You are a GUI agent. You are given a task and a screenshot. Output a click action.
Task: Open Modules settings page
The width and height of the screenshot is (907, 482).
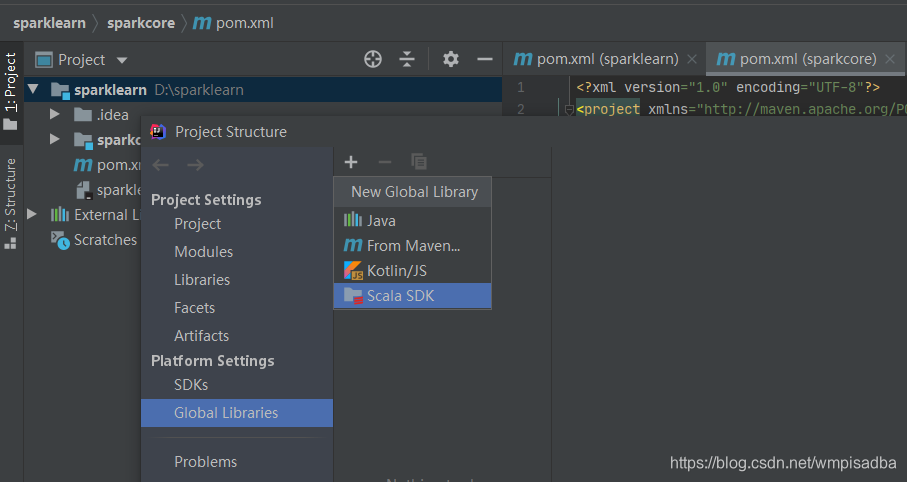[x=204, y=252]
